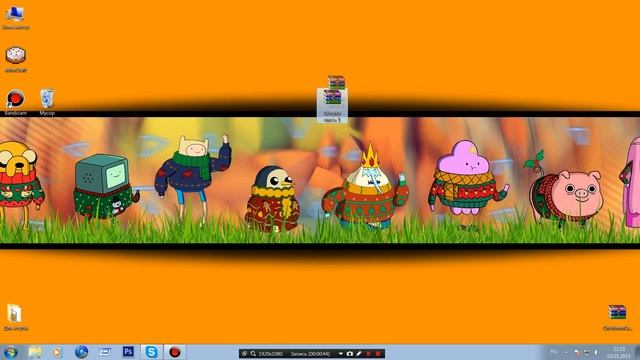The width and height of the screenshot is (640, 360).
Task: Pause the Bandicam recording
Action: tap(369, 353)
